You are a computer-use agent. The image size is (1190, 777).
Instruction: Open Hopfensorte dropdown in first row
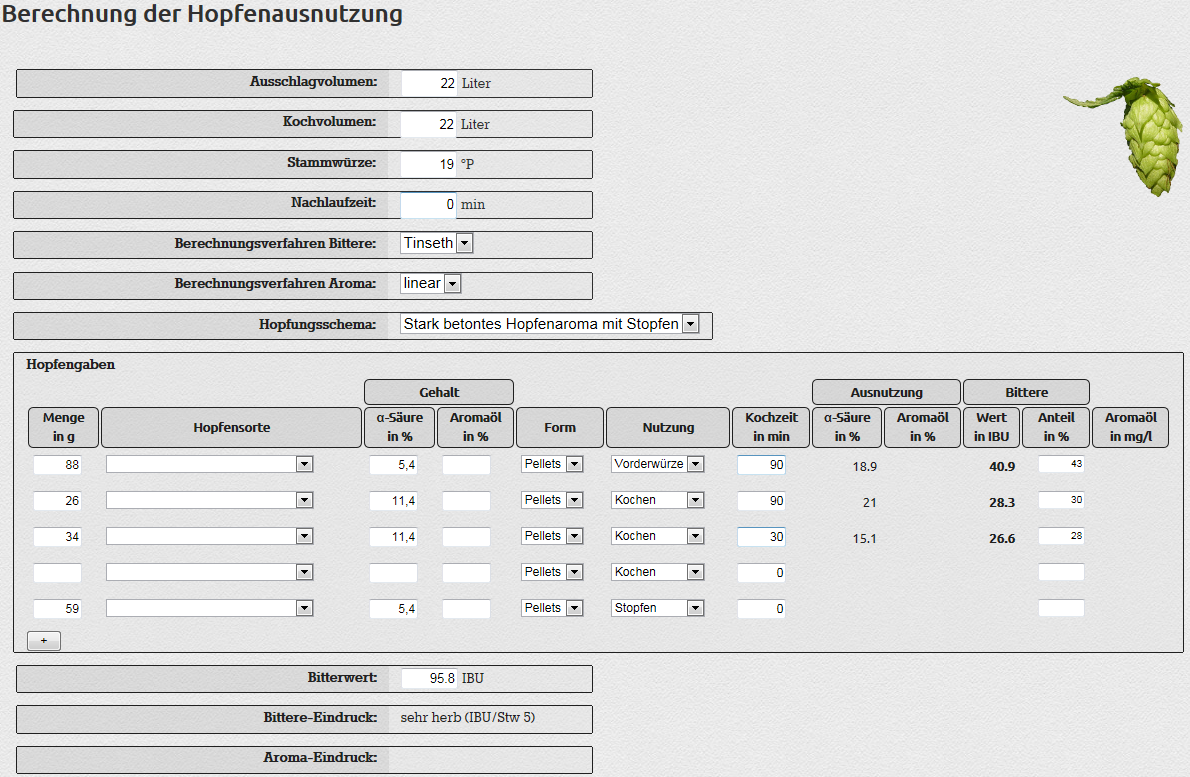pos(210,464)
